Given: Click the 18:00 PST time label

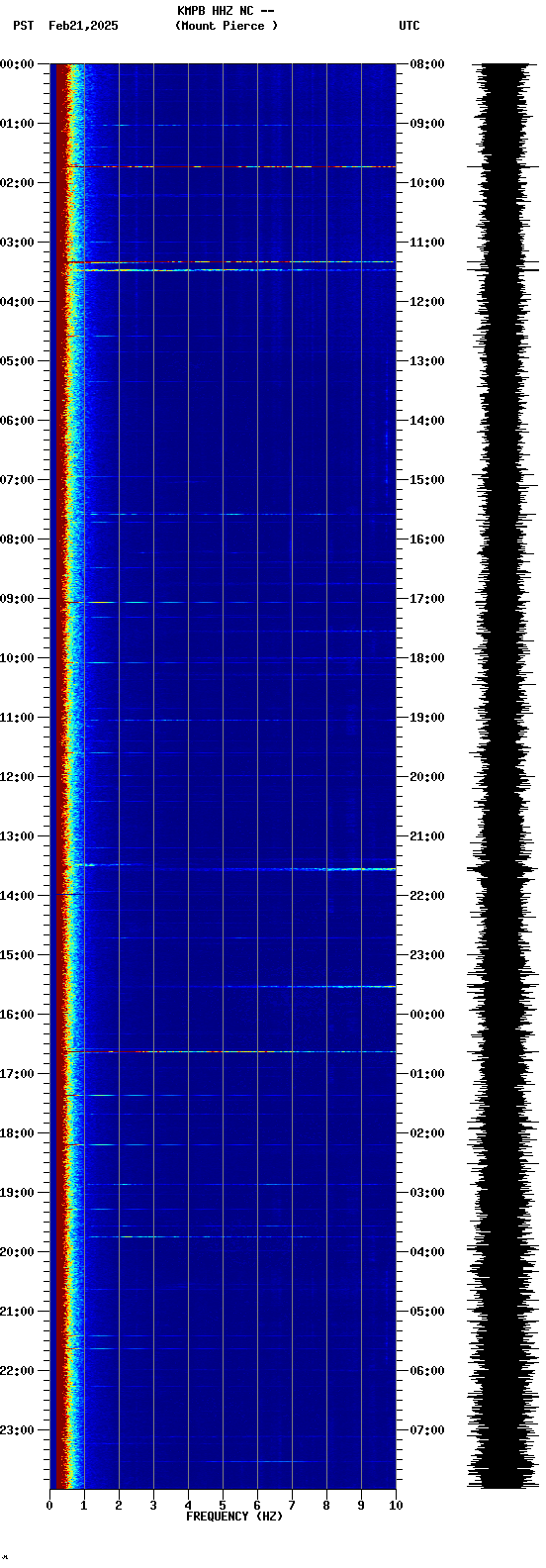Looking at the screenshot, I should pyautogui.click(x=17, y=1133).
